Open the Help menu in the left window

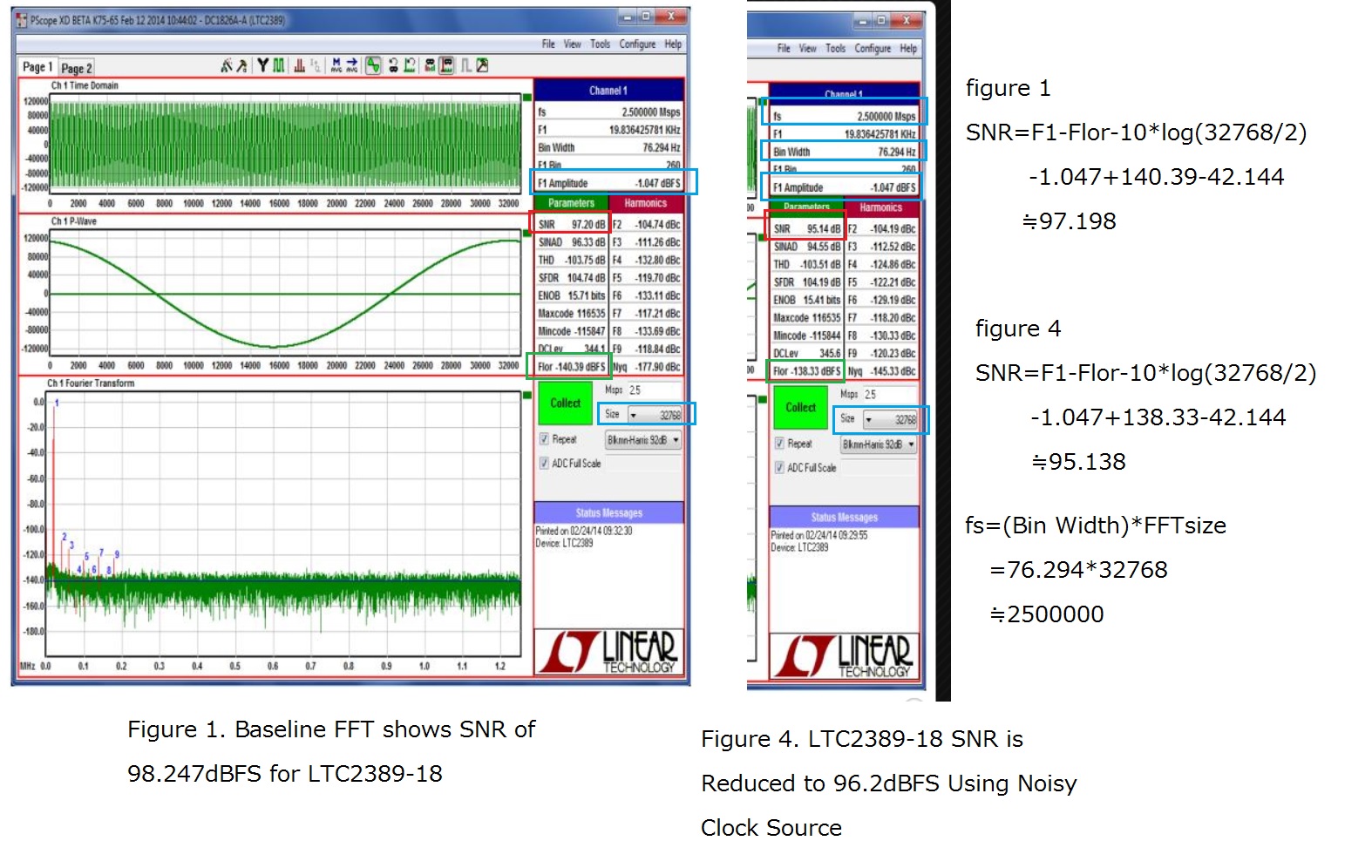point(673,44)
